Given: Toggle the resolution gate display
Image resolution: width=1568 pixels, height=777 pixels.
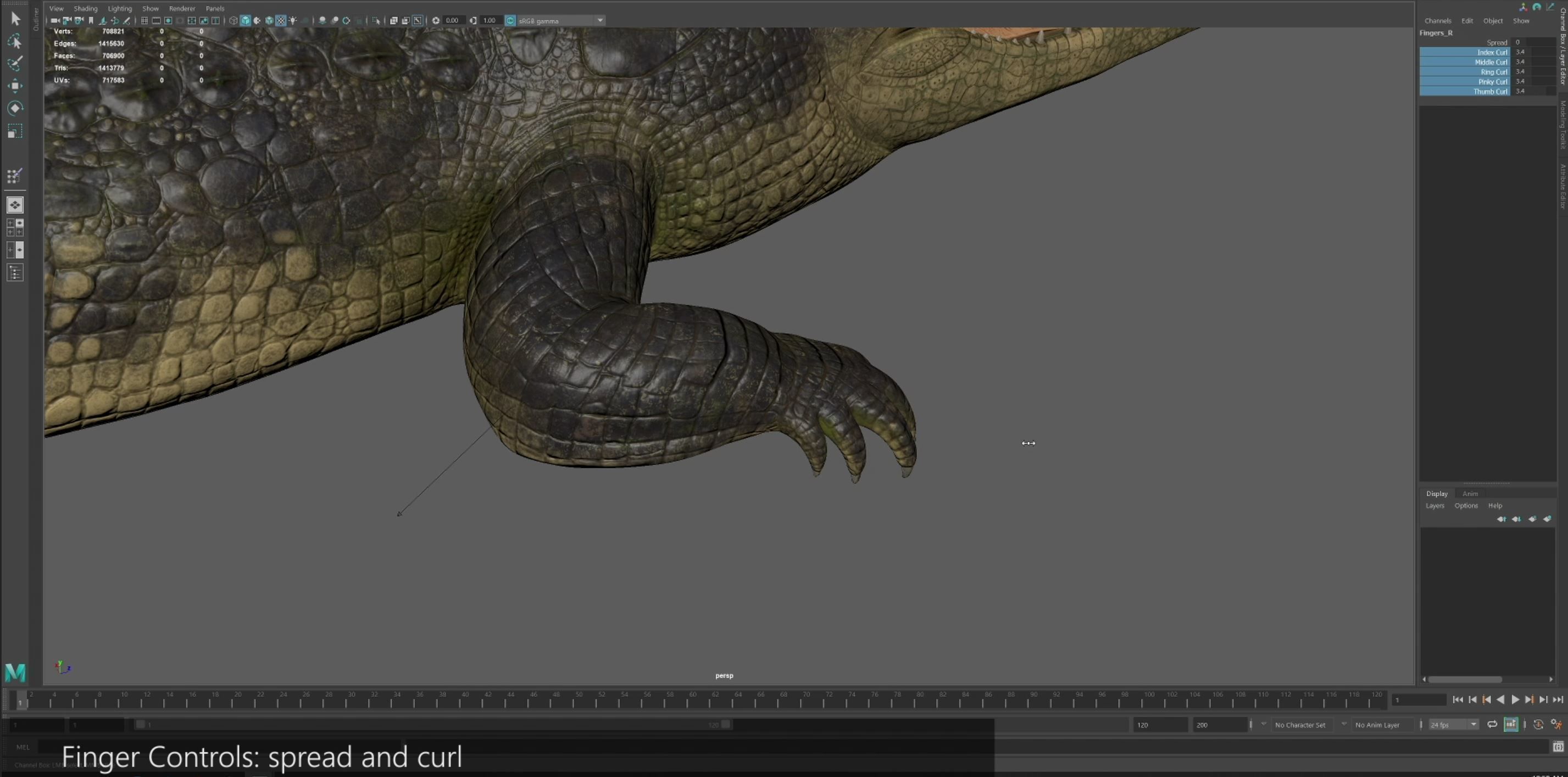Looking at the screenshot, I should pos(168,21).
